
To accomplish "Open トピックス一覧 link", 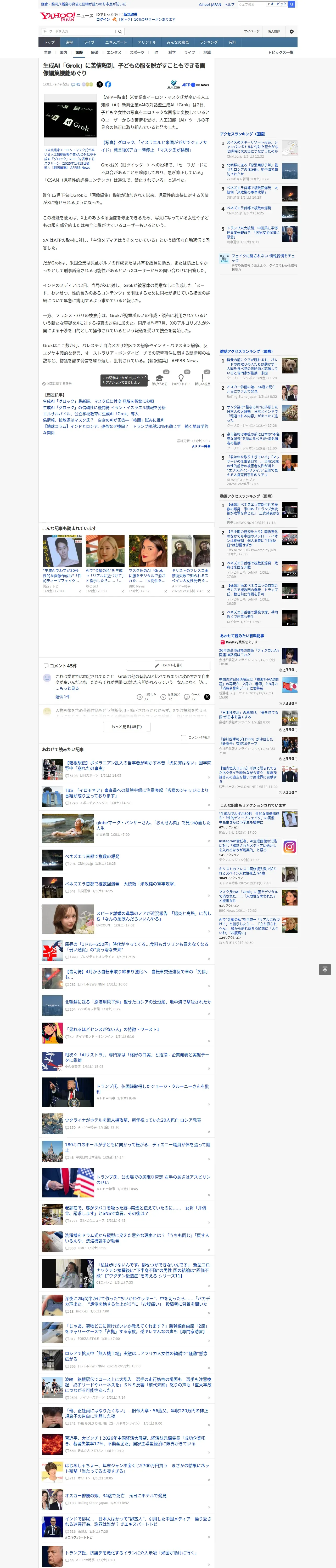I will point(281,52).
